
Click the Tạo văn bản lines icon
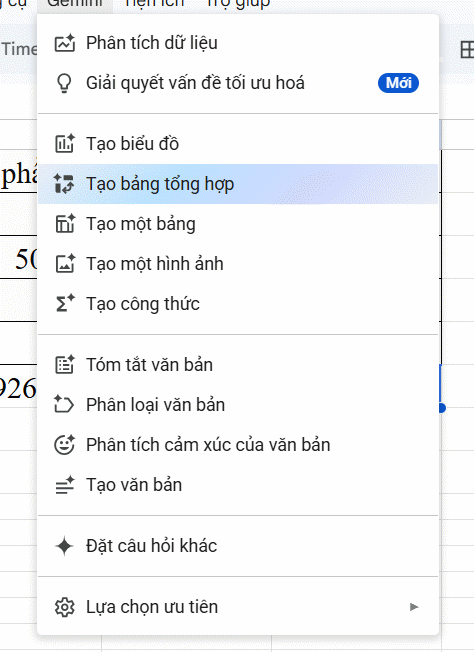[x=65, y=485]
